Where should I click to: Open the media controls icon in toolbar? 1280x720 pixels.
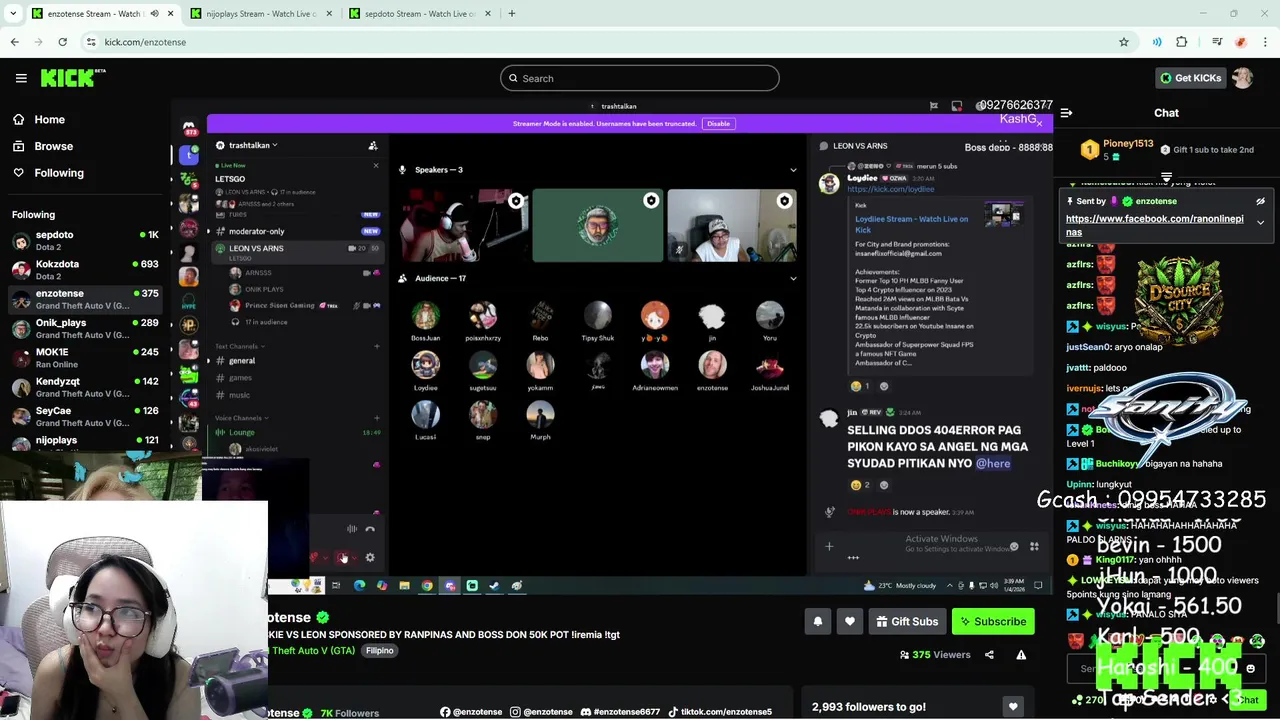click(1217, 42)
